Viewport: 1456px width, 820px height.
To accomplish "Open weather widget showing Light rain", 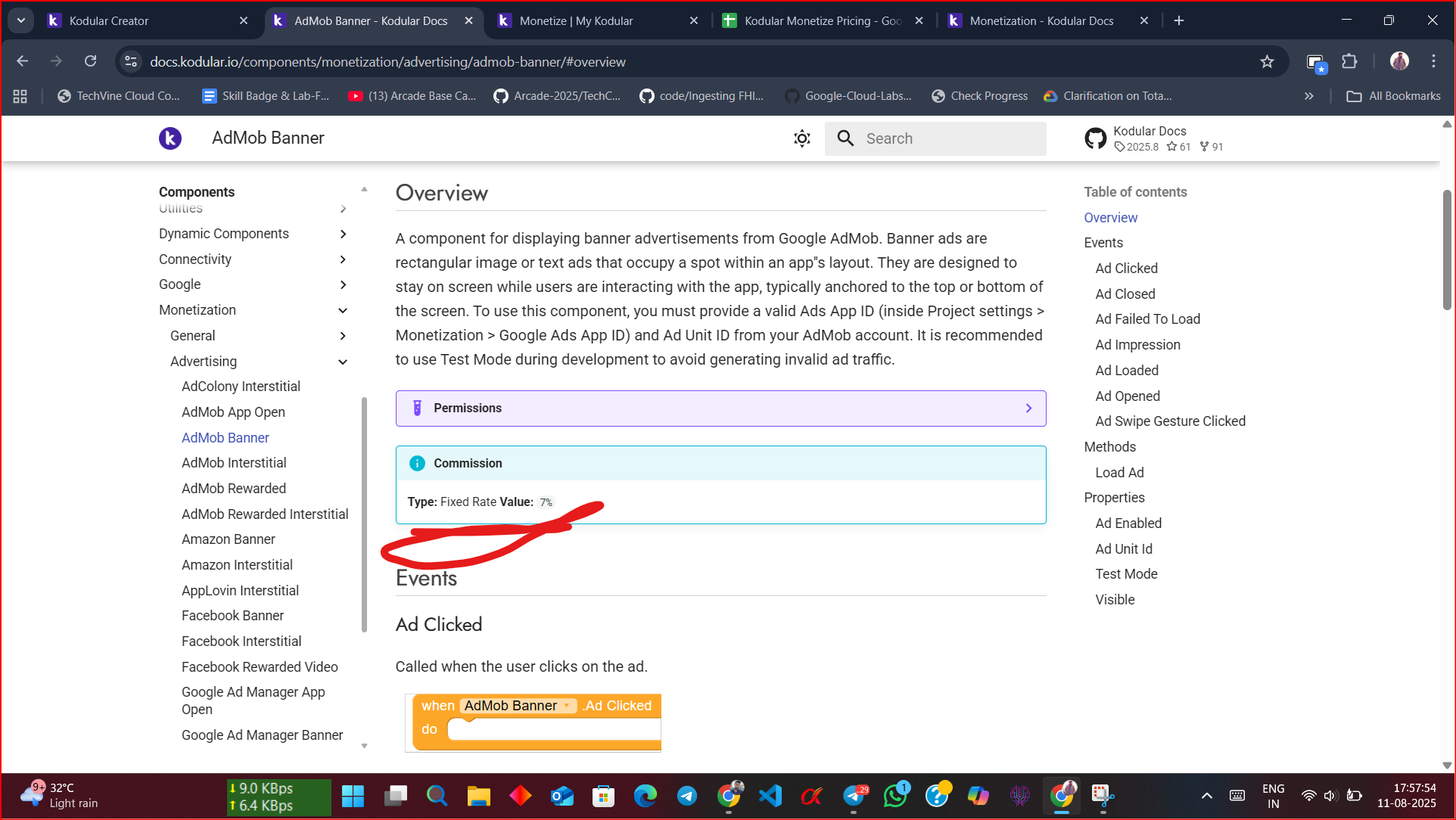I will coord(61,796).
